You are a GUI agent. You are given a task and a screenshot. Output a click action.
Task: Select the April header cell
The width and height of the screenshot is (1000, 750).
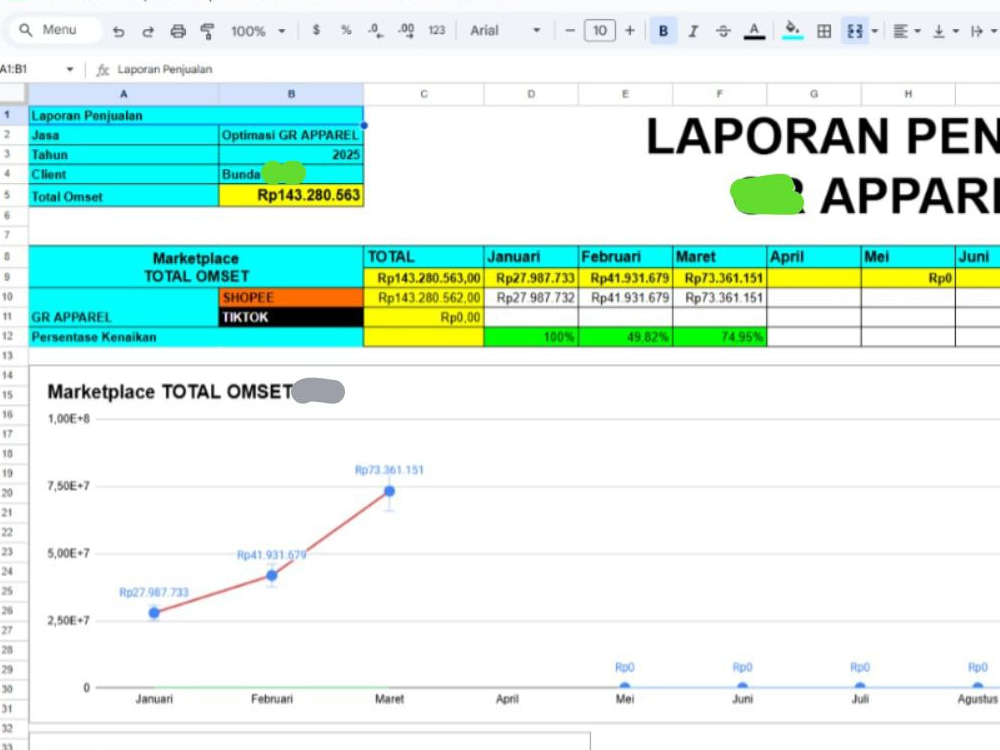pos(814,256)
